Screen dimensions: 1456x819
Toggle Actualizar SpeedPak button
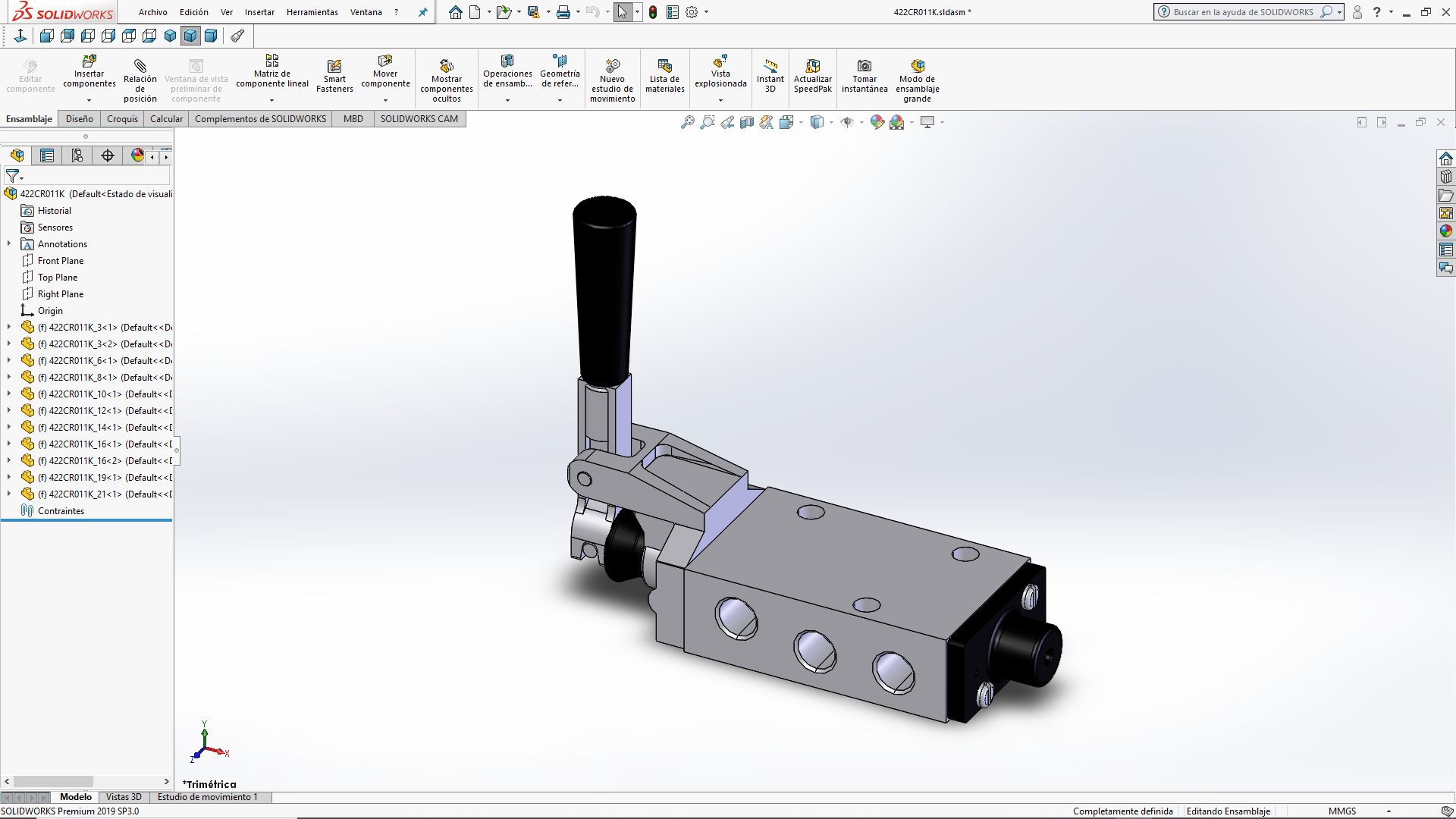point(812,66)
